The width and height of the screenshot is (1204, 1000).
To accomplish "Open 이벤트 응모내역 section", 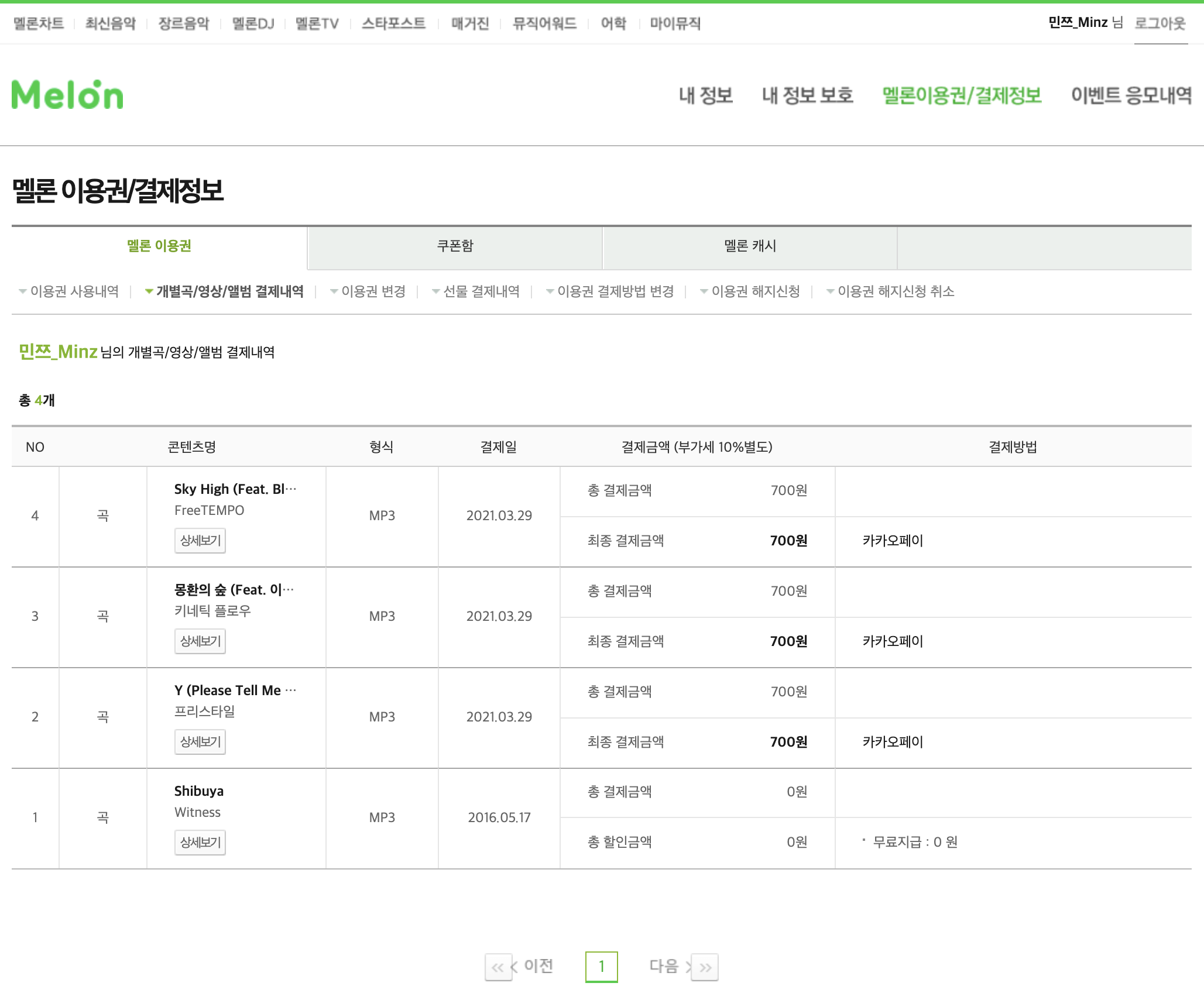I will coord(1131,95).
